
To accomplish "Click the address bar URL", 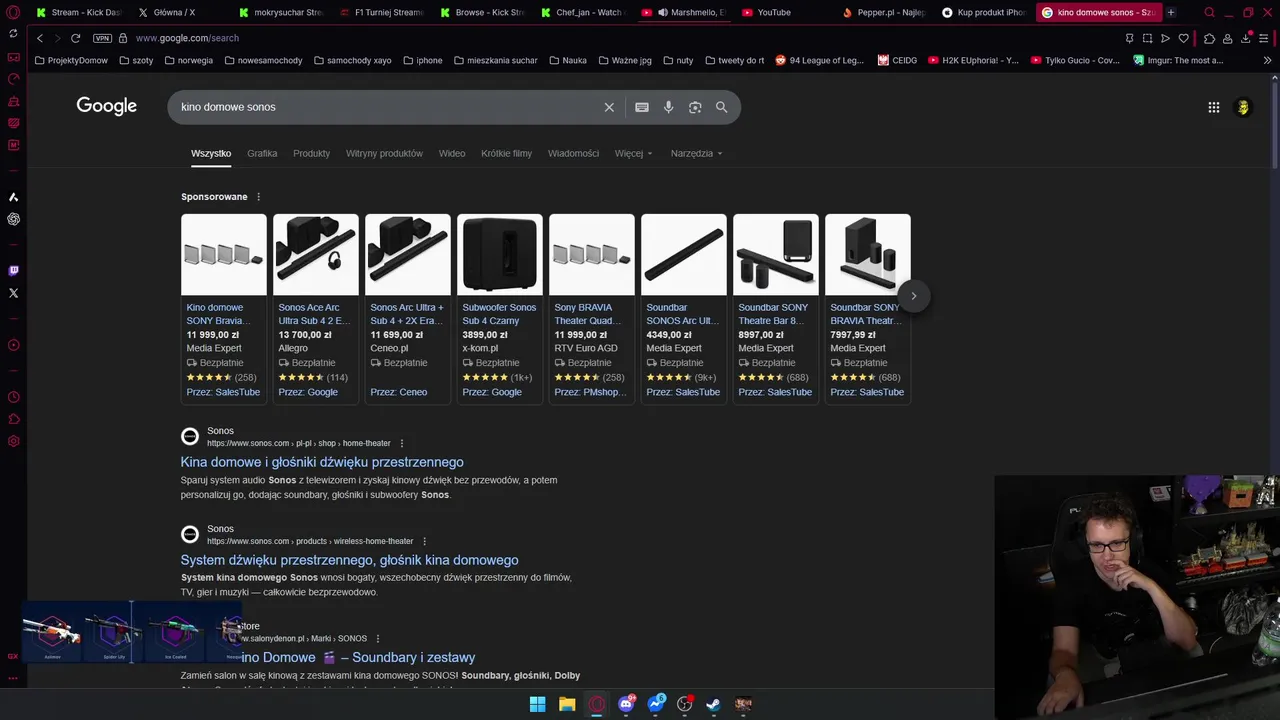I will (187, 38).
